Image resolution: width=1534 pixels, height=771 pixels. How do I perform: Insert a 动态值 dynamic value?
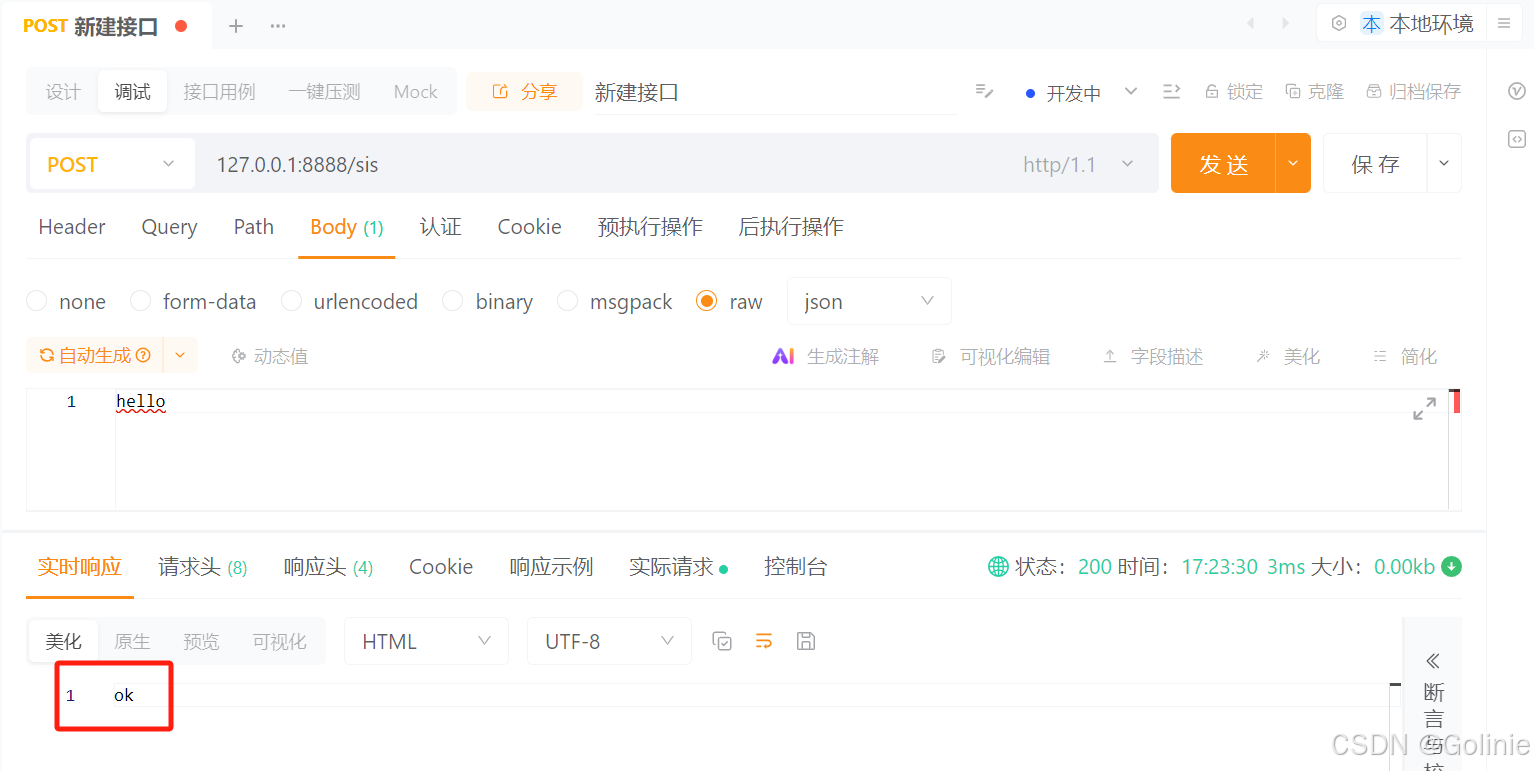pos(268,355)
